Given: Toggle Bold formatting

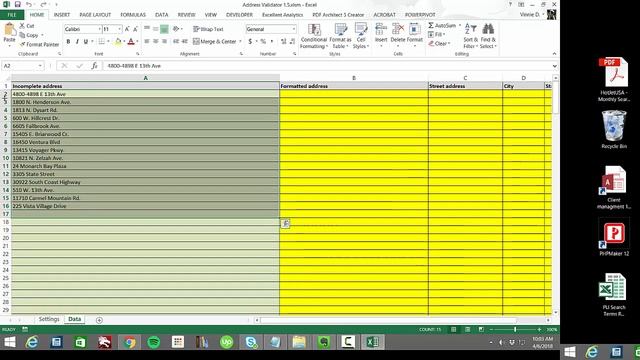Looking at the screenshot, I should 68,41.
